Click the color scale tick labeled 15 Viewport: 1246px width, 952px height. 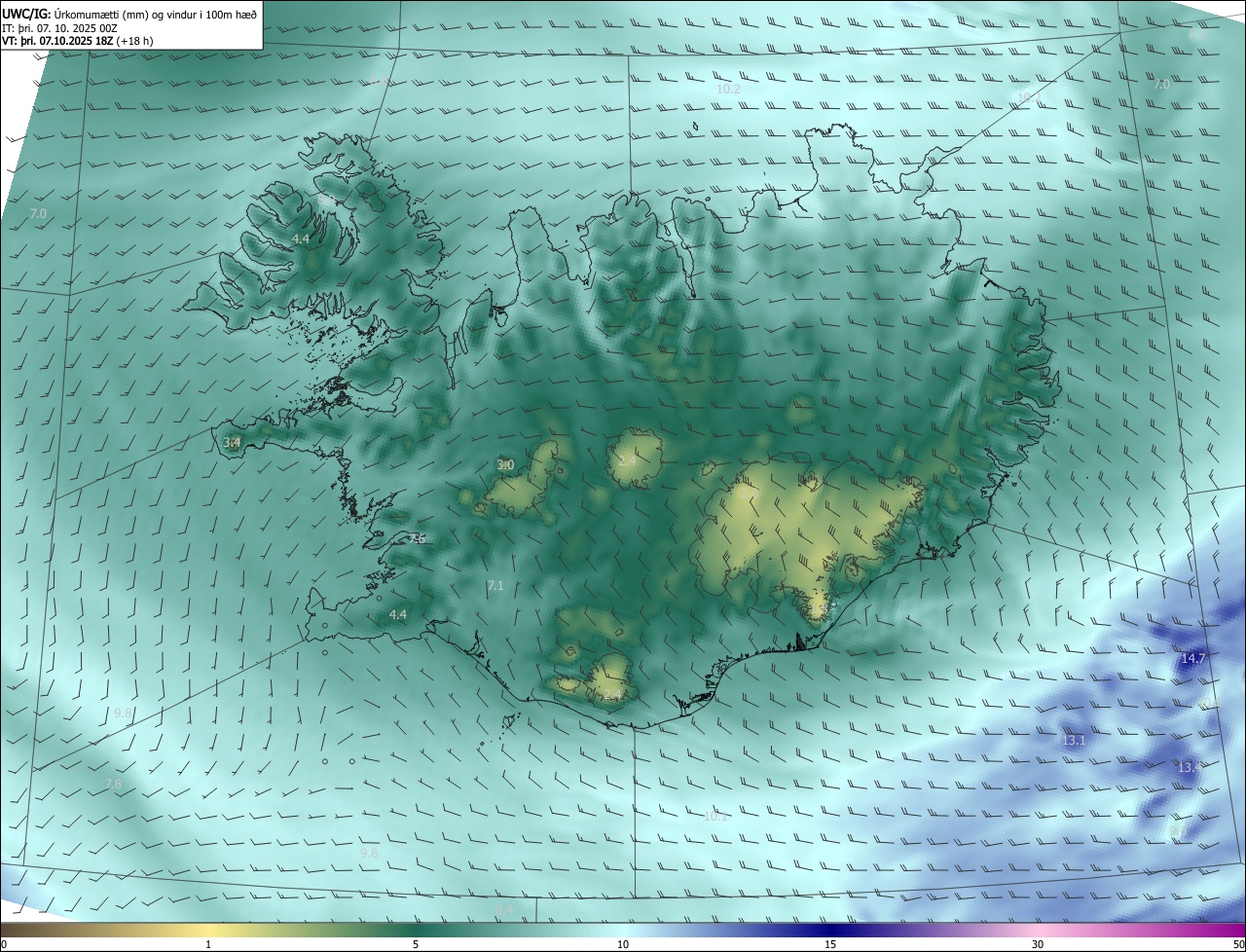[x=830, y=945]
